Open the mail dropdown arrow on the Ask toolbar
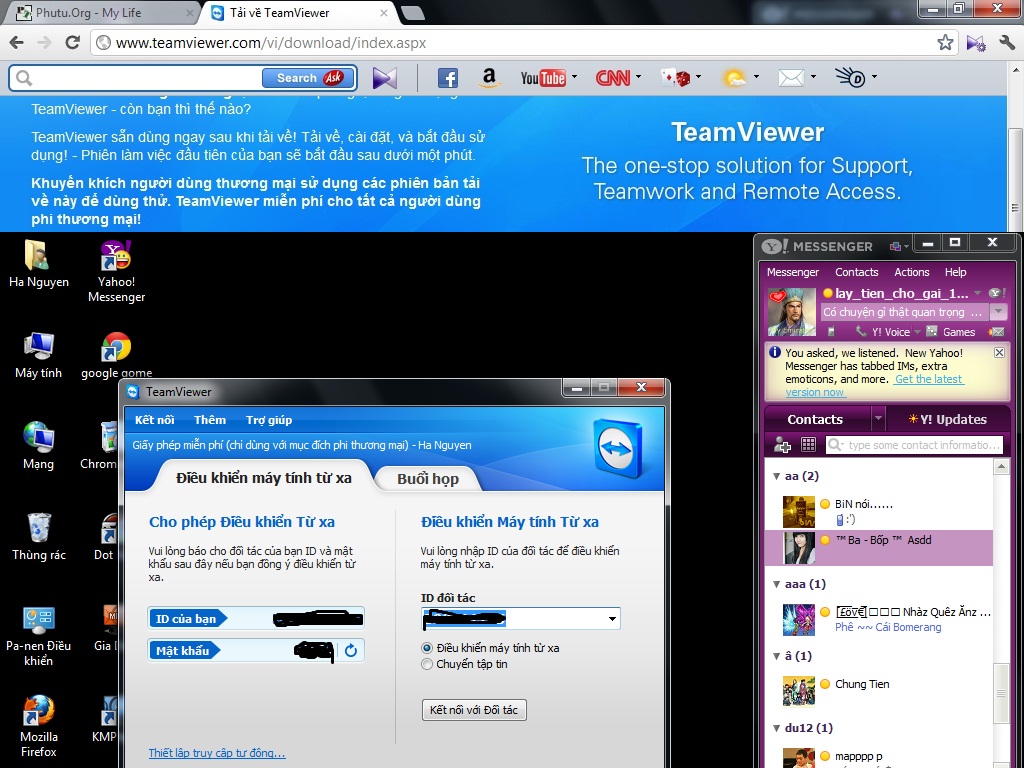 point(813,77)
